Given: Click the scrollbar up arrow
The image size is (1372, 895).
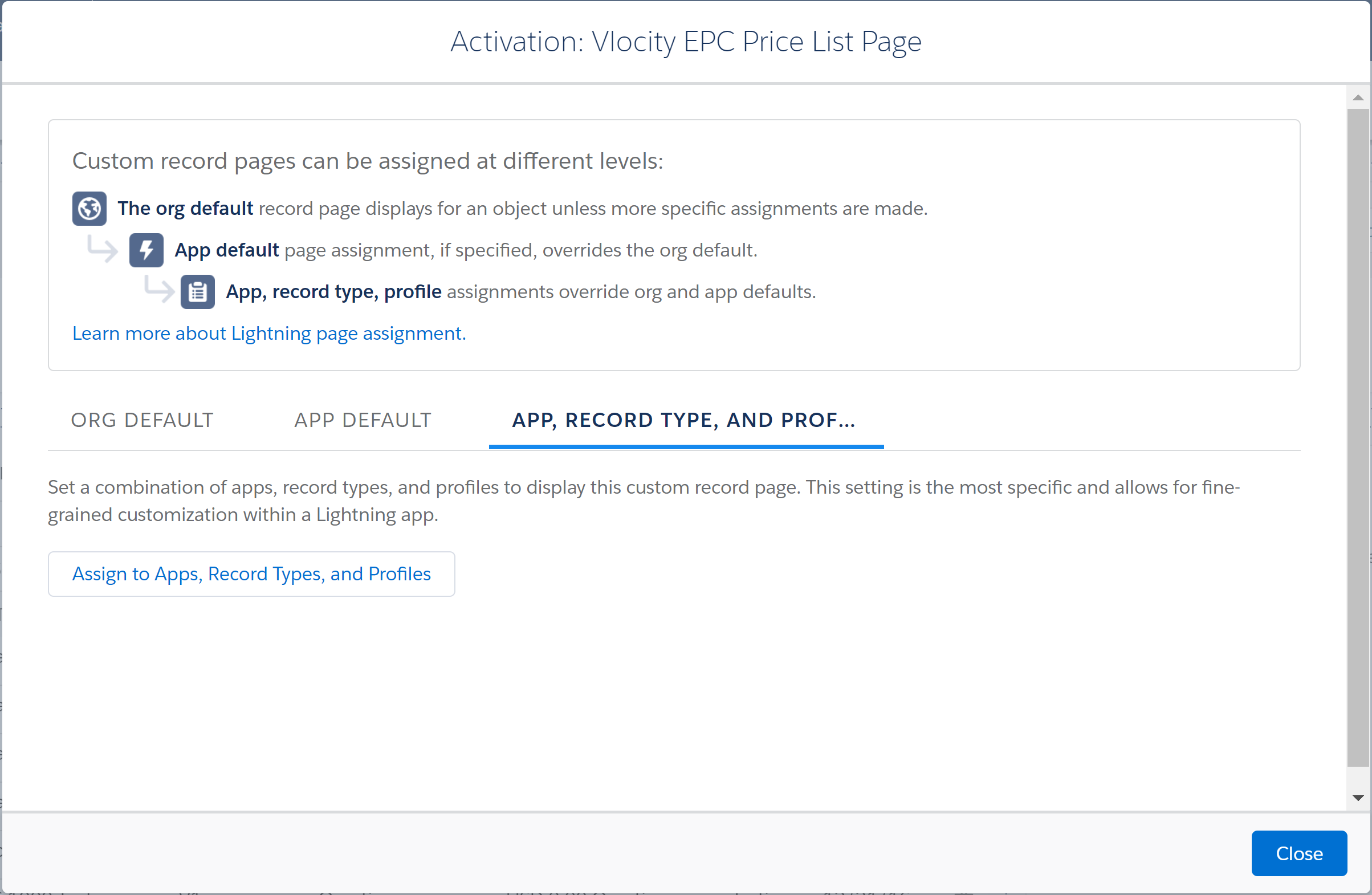Looking at the screenshot, I should 1358,97.
